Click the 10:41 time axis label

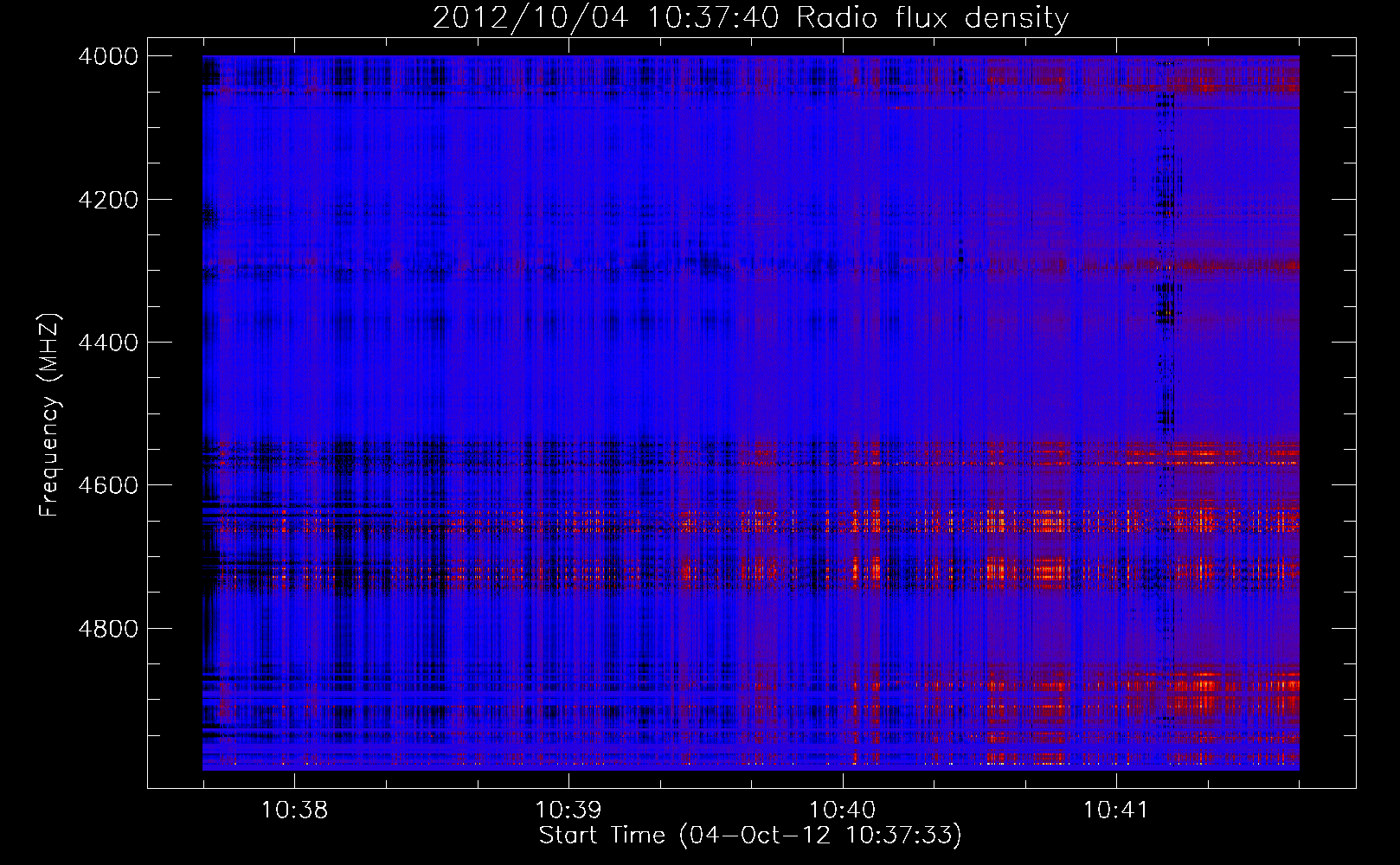(1116, 810)
